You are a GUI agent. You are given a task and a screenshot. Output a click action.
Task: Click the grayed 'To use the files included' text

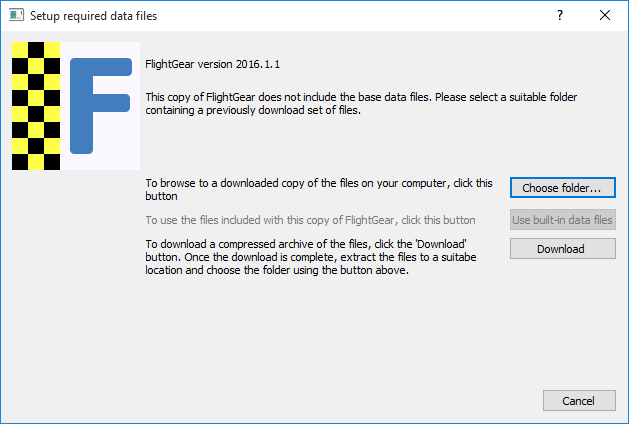click(310, 220)
